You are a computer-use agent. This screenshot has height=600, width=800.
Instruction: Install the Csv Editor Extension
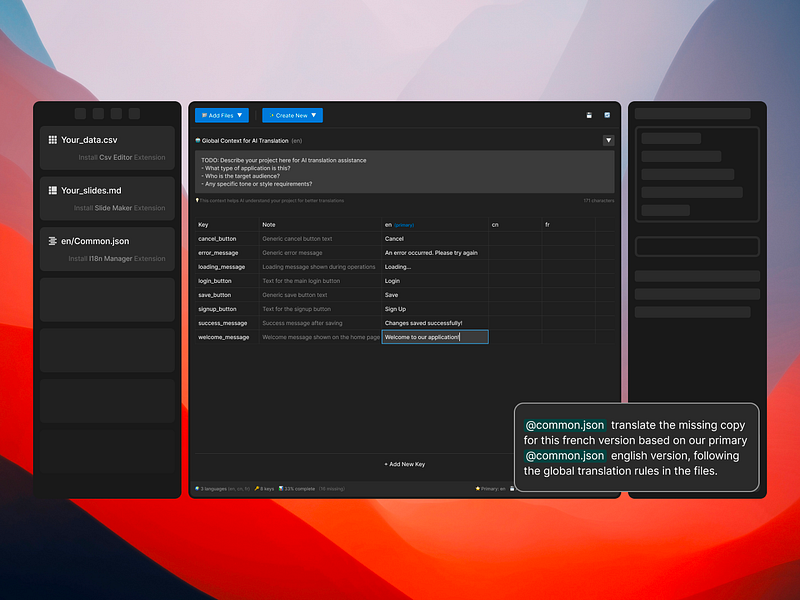(122, 157)
